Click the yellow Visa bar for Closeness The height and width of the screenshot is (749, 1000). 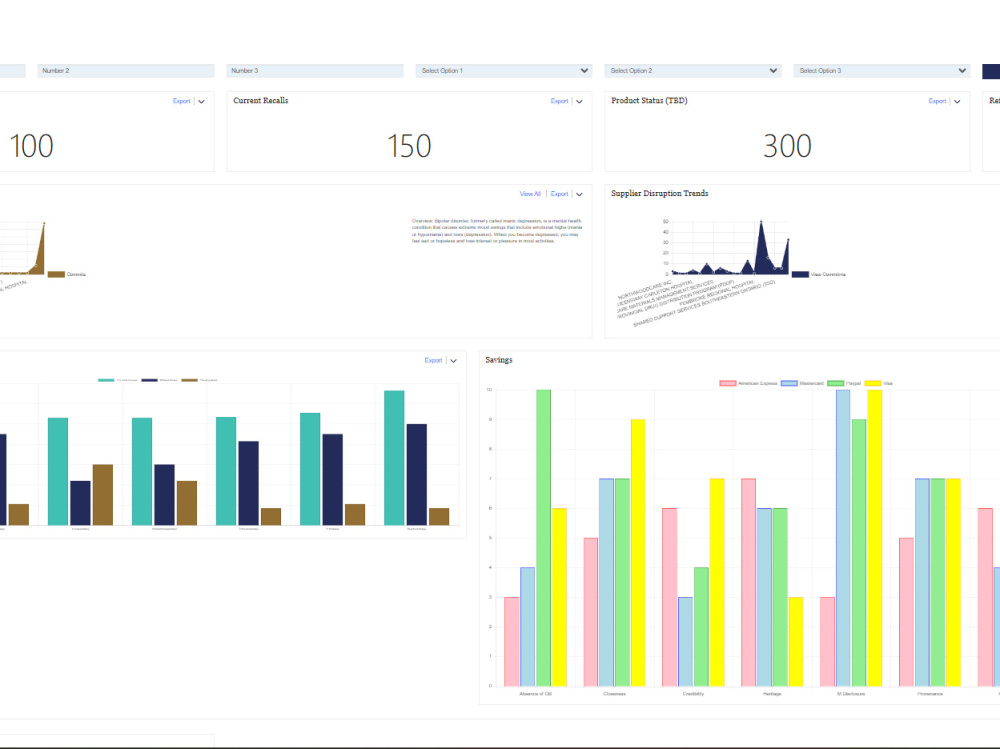click(638, 552)
